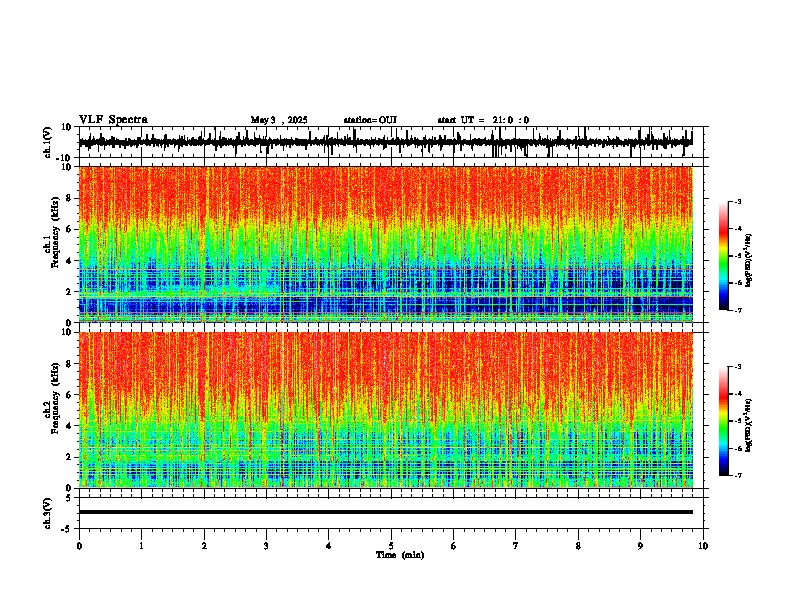Image resolution: width=792 pixels, height=612 pixels.
Task: Click the tick label "4" on the Time axis
Action: 329,546
